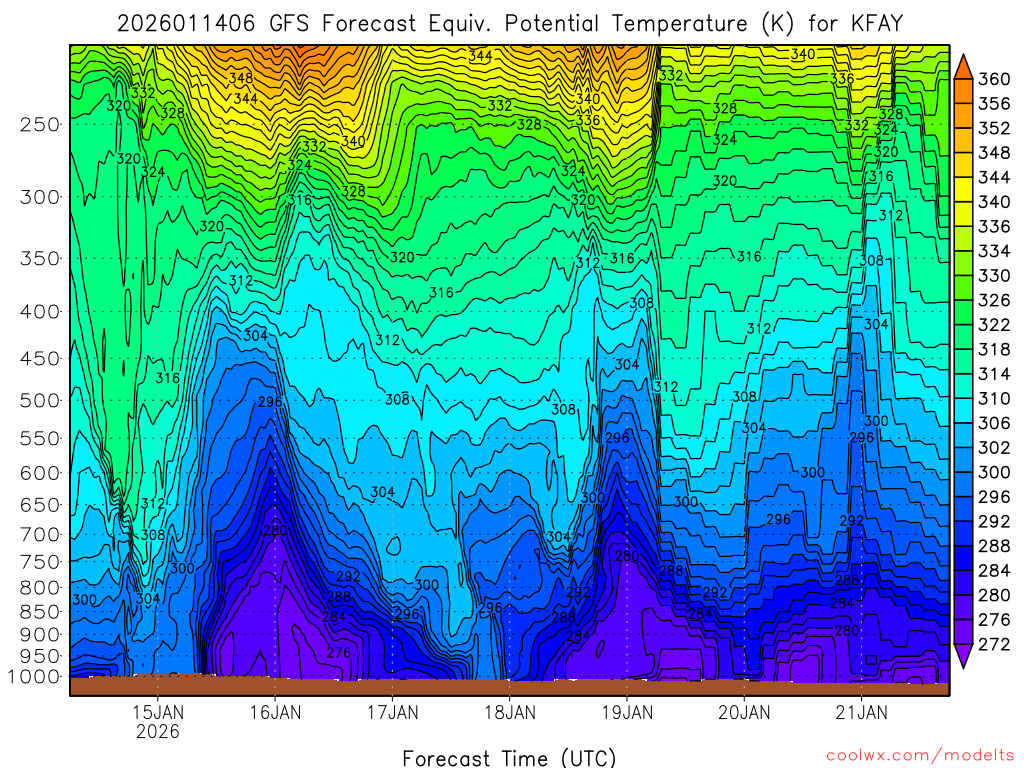Click the brown ground strip below 1000
This screenshot has width=1024, height=768.
pos(509,686)
